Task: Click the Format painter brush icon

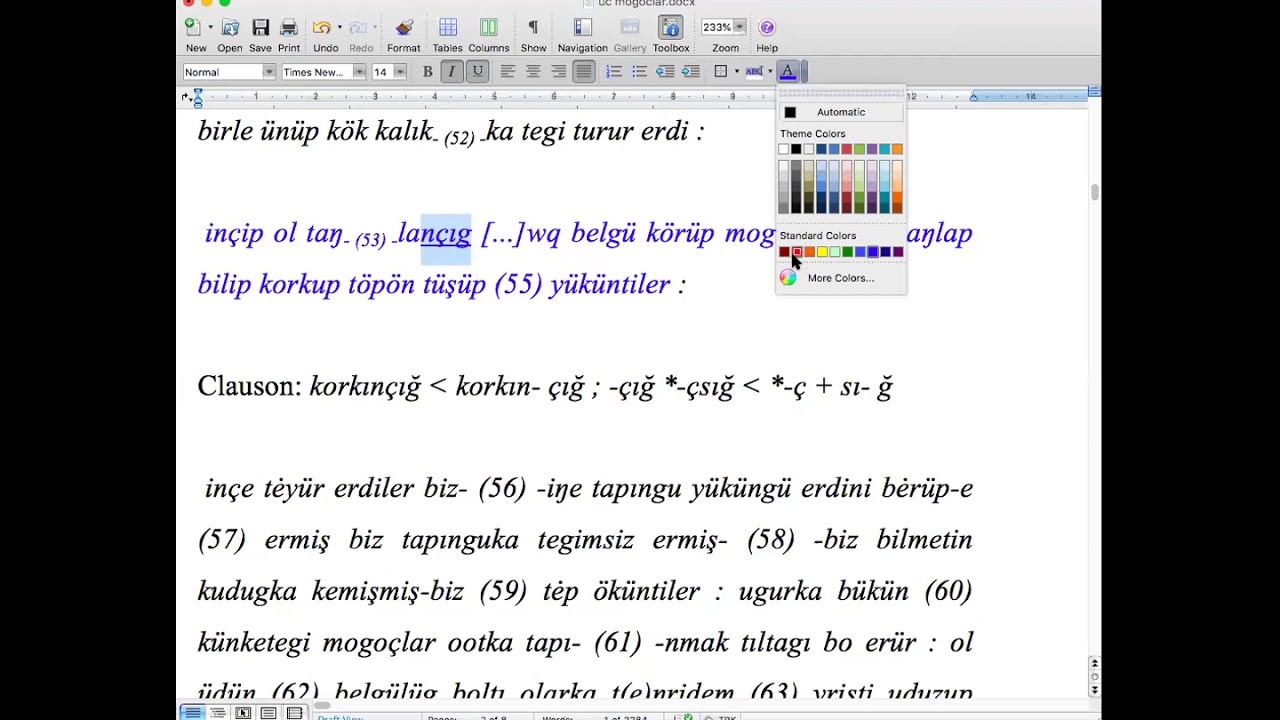Action: pos(404,28)
